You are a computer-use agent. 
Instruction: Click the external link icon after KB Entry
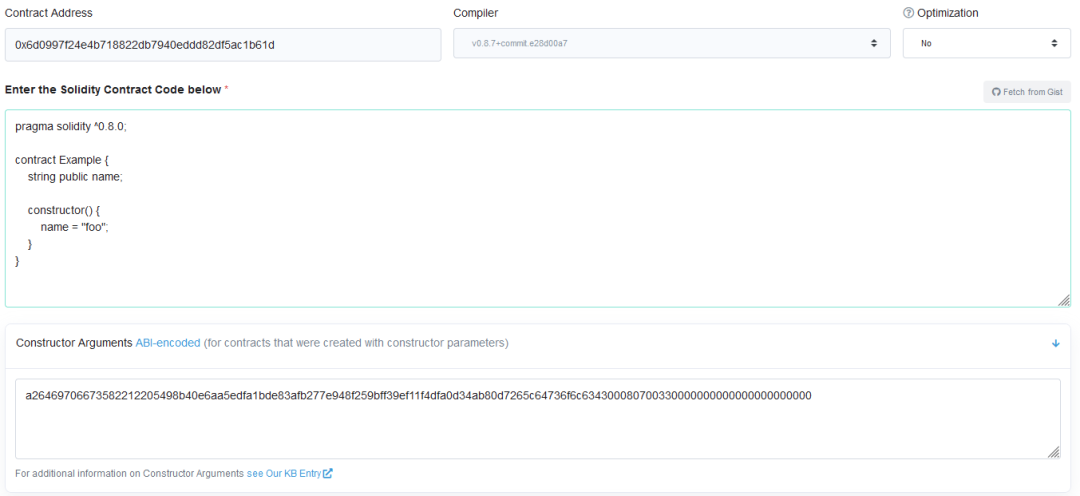[x=328, y=473]
